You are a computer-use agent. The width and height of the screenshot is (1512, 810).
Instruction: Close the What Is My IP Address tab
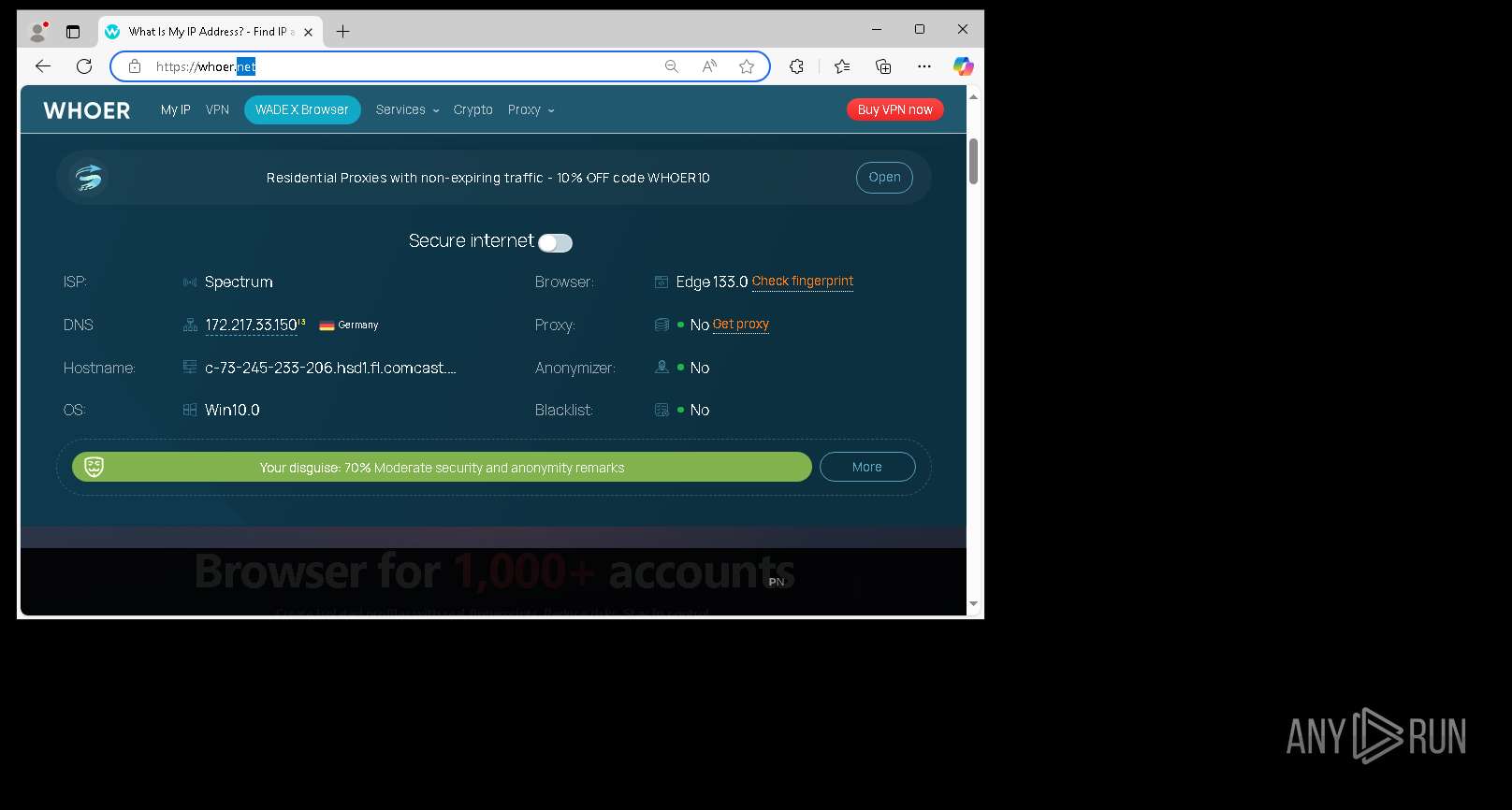(308, 32)
